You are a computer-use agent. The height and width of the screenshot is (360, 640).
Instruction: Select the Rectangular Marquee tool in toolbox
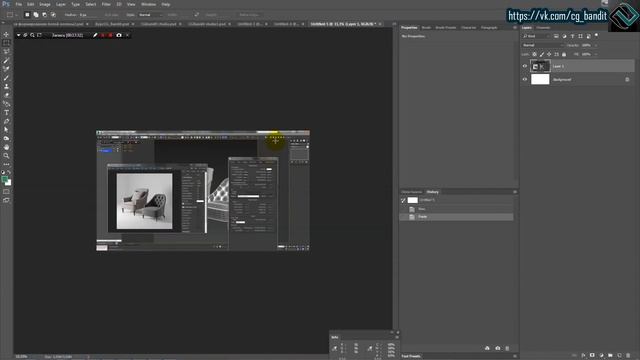[6, 43]
